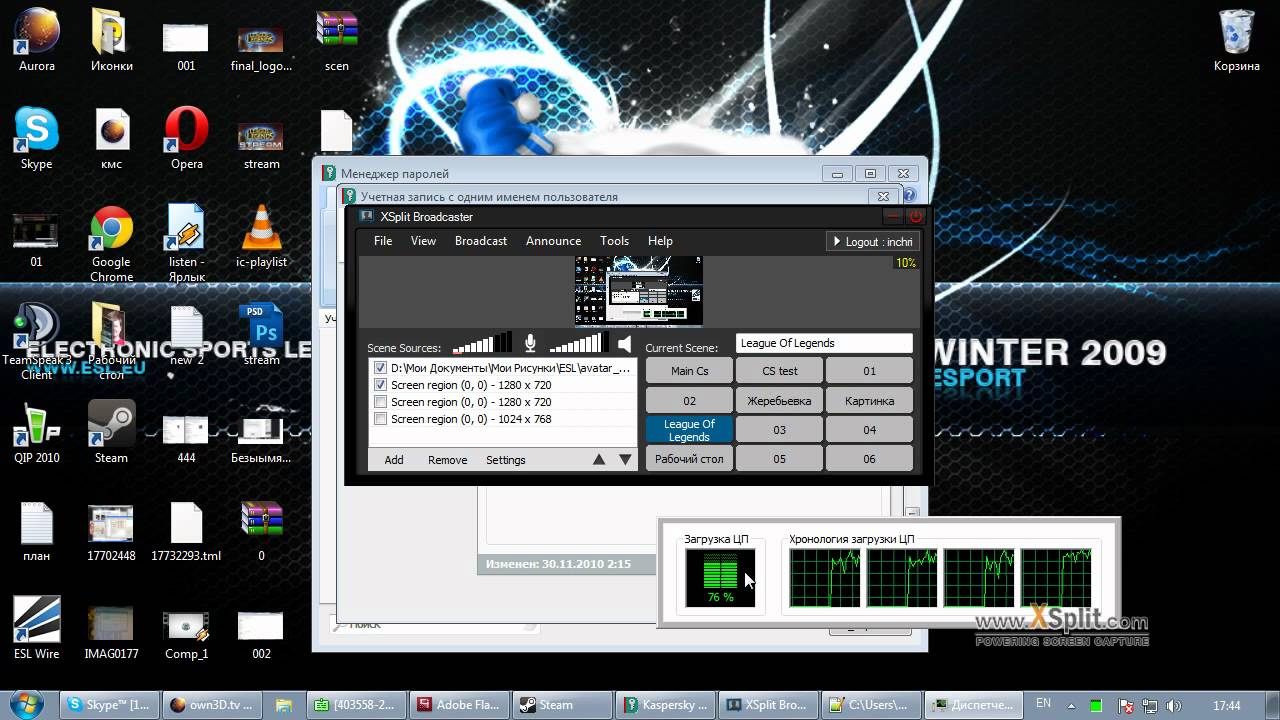This screenshot has width=1280, height=720.
Task: Switch to Картинка scene
Action: [869, 401]
